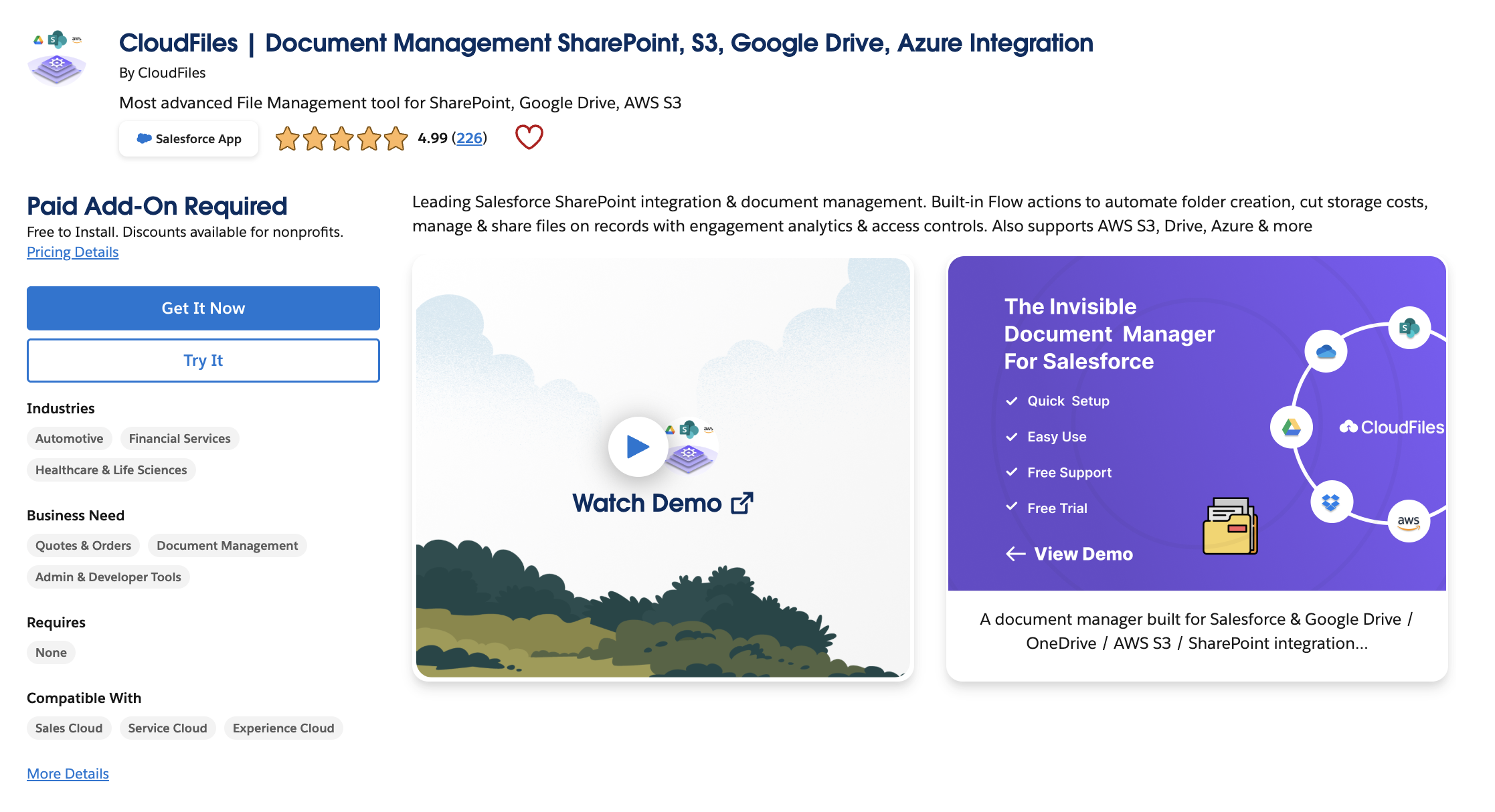Favorite the app with the heart icon

pos(529,137)
